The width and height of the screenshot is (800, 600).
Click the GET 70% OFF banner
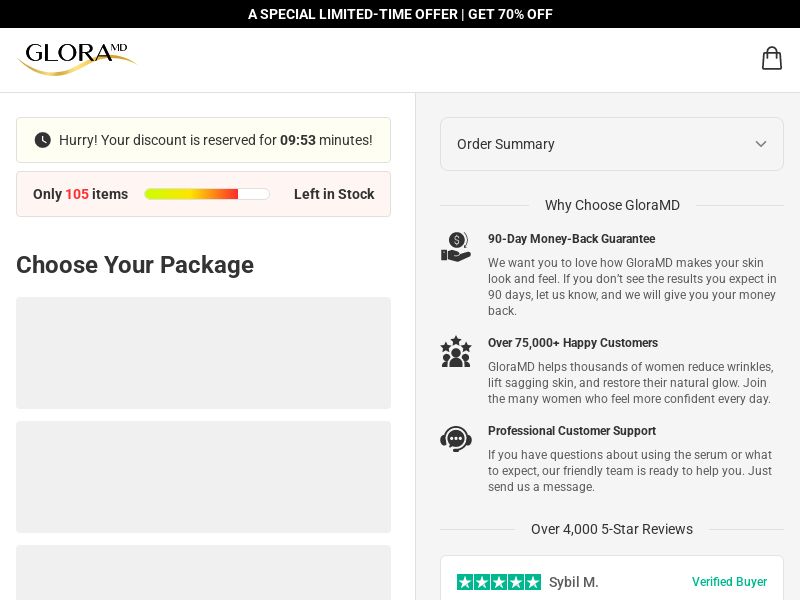pyautogui.click(x=400, y=14)
